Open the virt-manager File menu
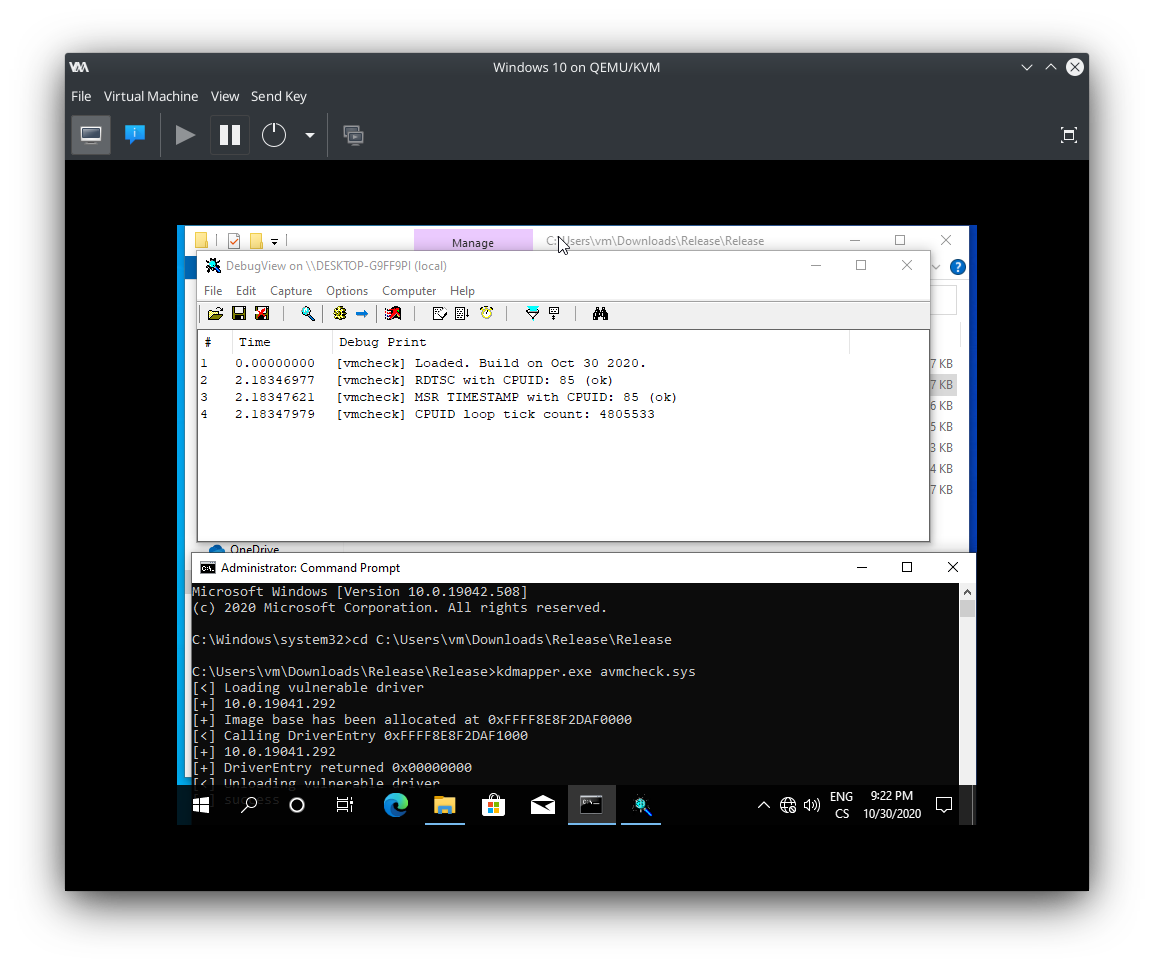The width and height of the screenshot is (1154, 968). tap(81, 96)
